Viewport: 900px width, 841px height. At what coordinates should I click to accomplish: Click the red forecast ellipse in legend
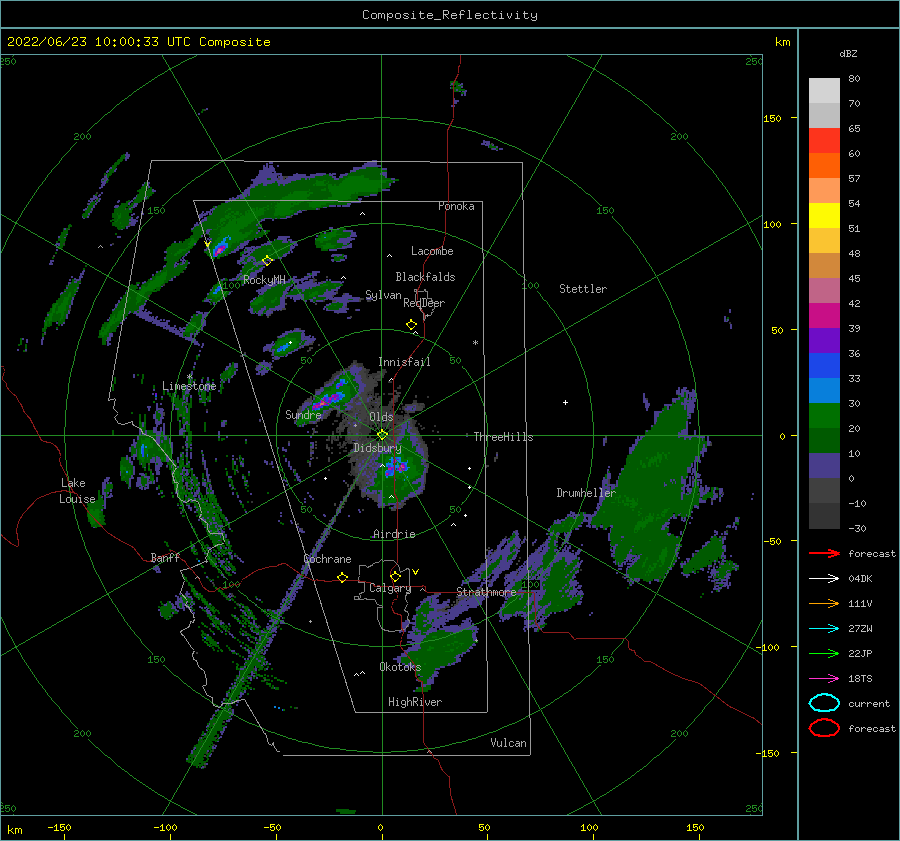(824, 728)
